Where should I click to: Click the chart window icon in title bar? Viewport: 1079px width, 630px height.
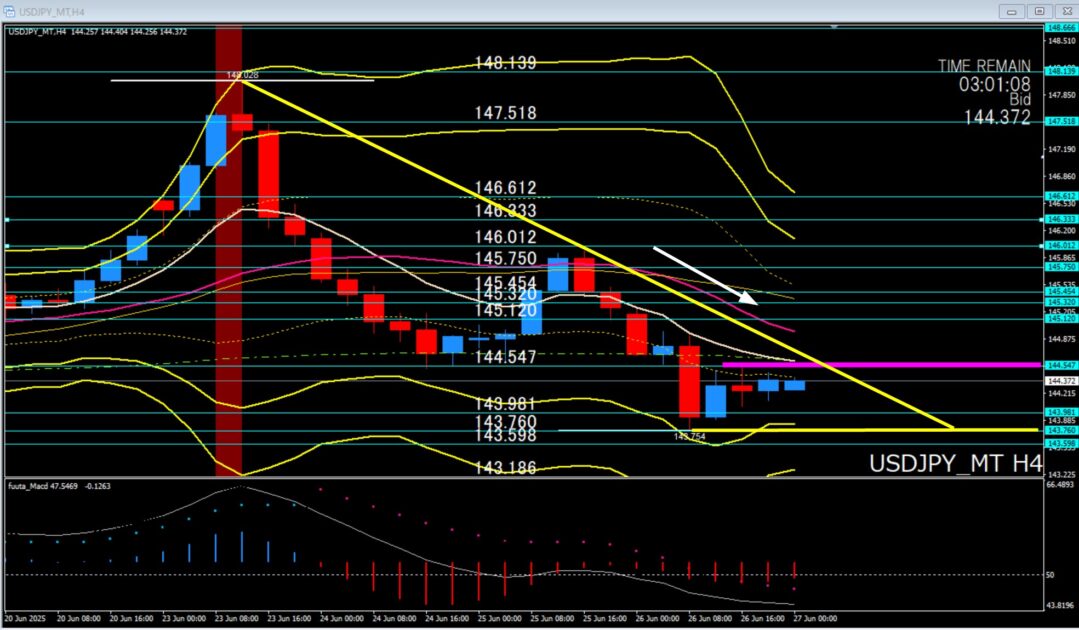(8, 10)
